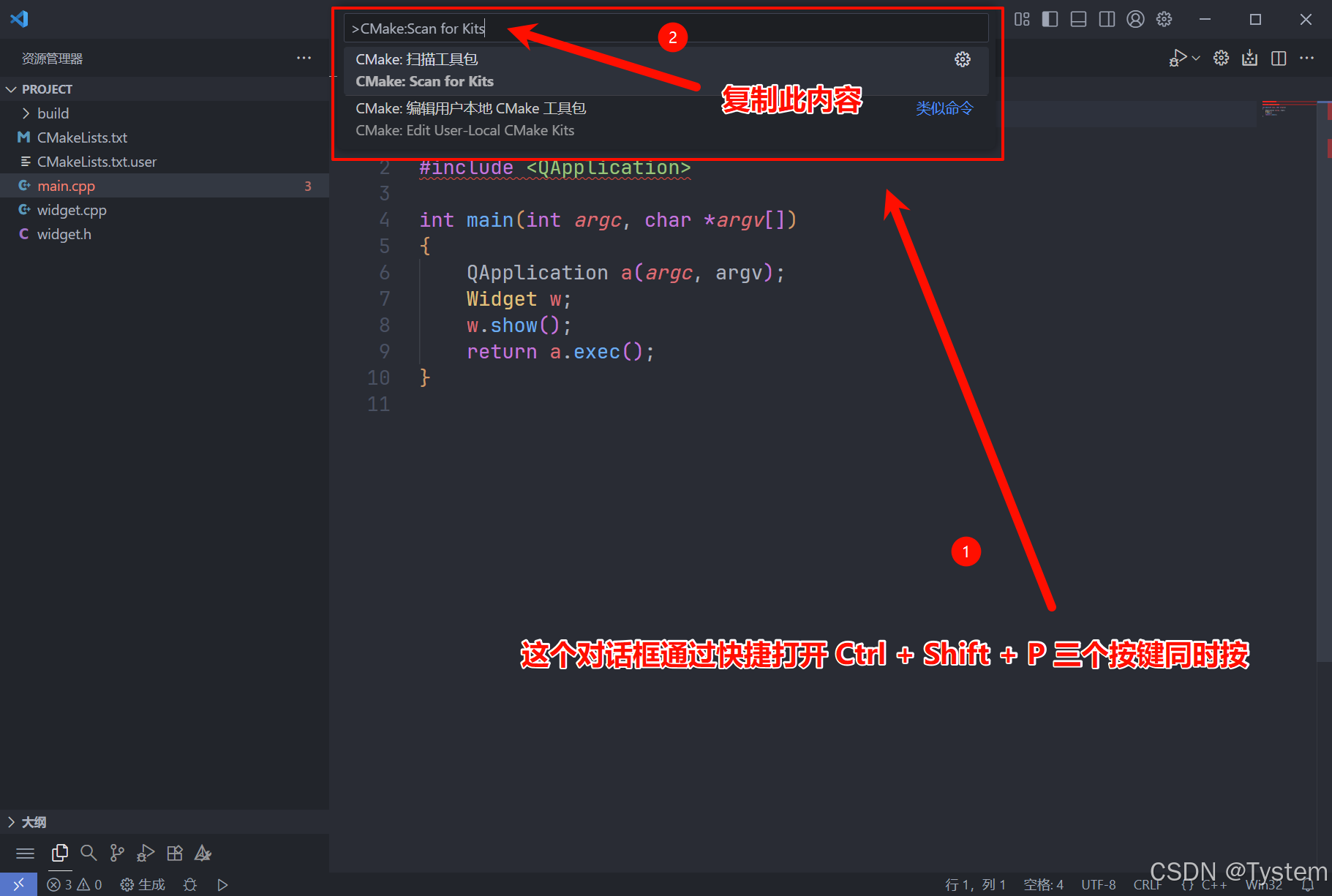The height and width of the screenshot is (896, 1332).
Task: Toggle the secondary side bar visibility
Action: coord(1107,19)
